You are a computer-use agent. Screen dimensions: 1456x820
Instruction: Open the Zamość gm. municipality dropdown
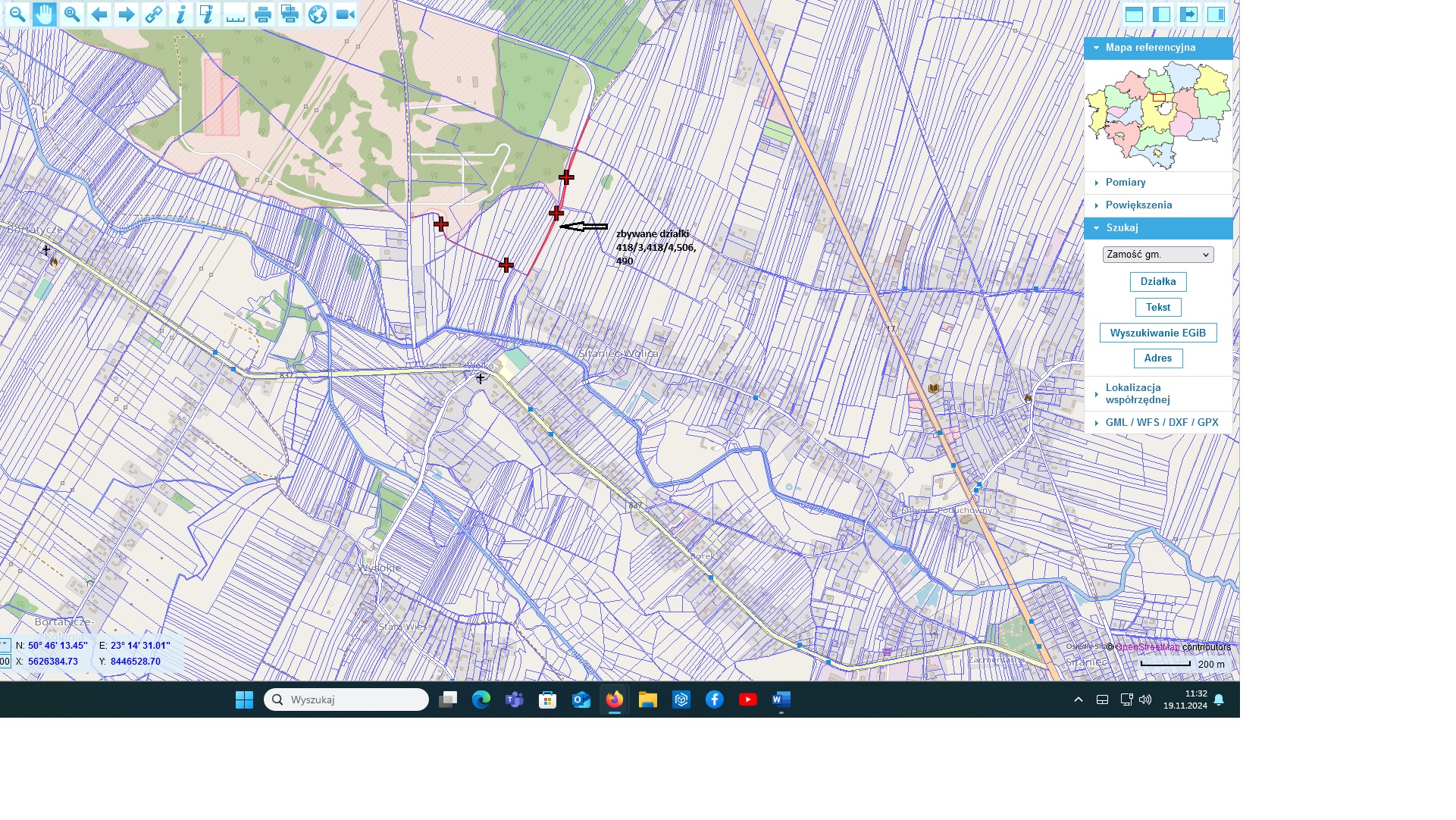click(x=1157, y=255)
